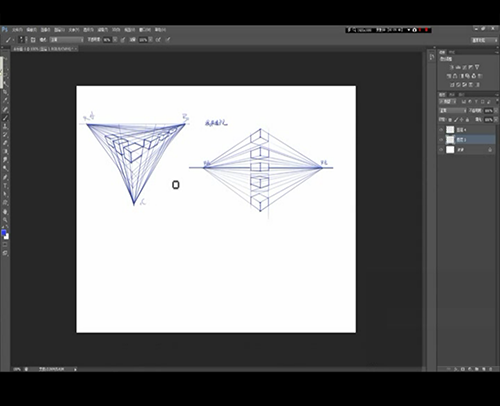Select the Zoom magnifier tool
The image size is (500, 406).
pyautogui.click(x=6, y=220)
